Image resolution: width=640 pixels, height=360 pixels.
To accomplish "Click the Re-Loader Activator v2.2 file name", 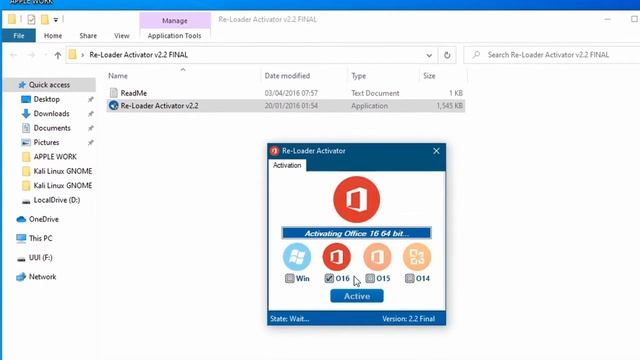I will pos(160,106).
